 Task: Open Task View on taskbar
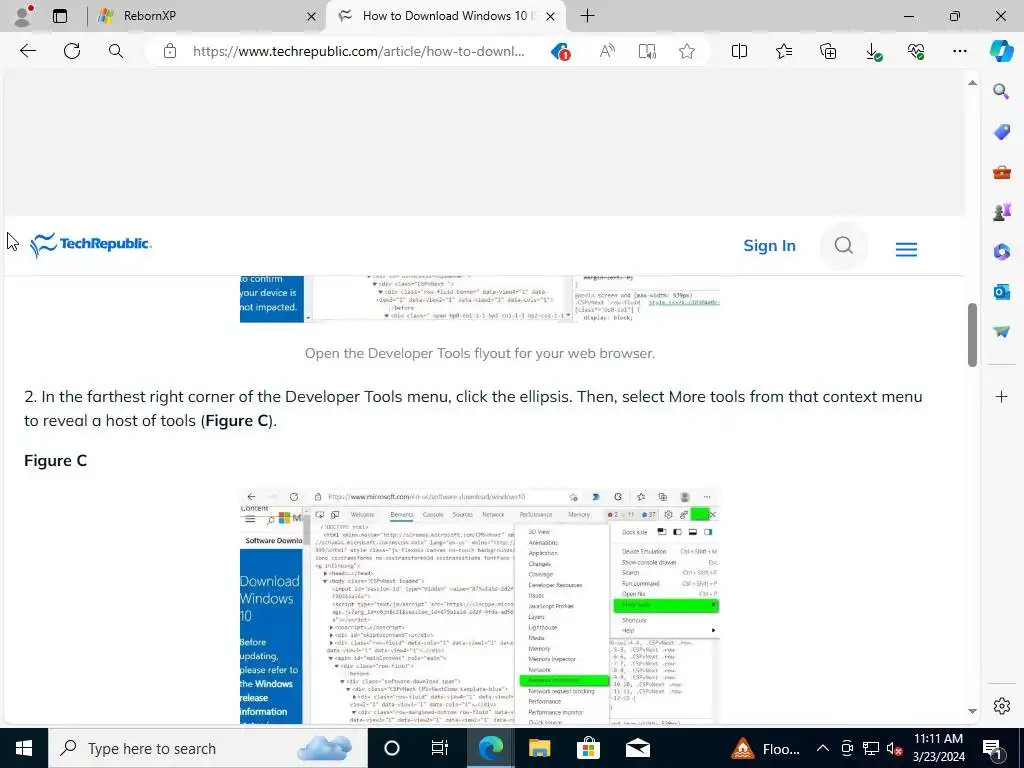440,748
